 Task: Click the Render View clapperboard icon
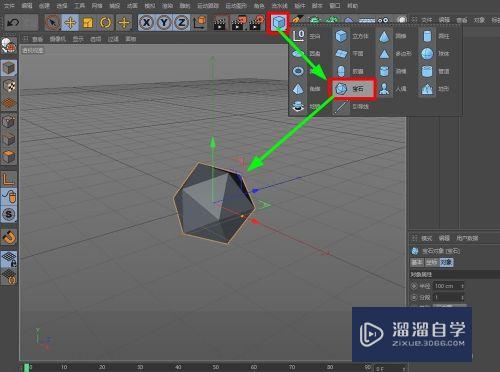coord(220,23)
